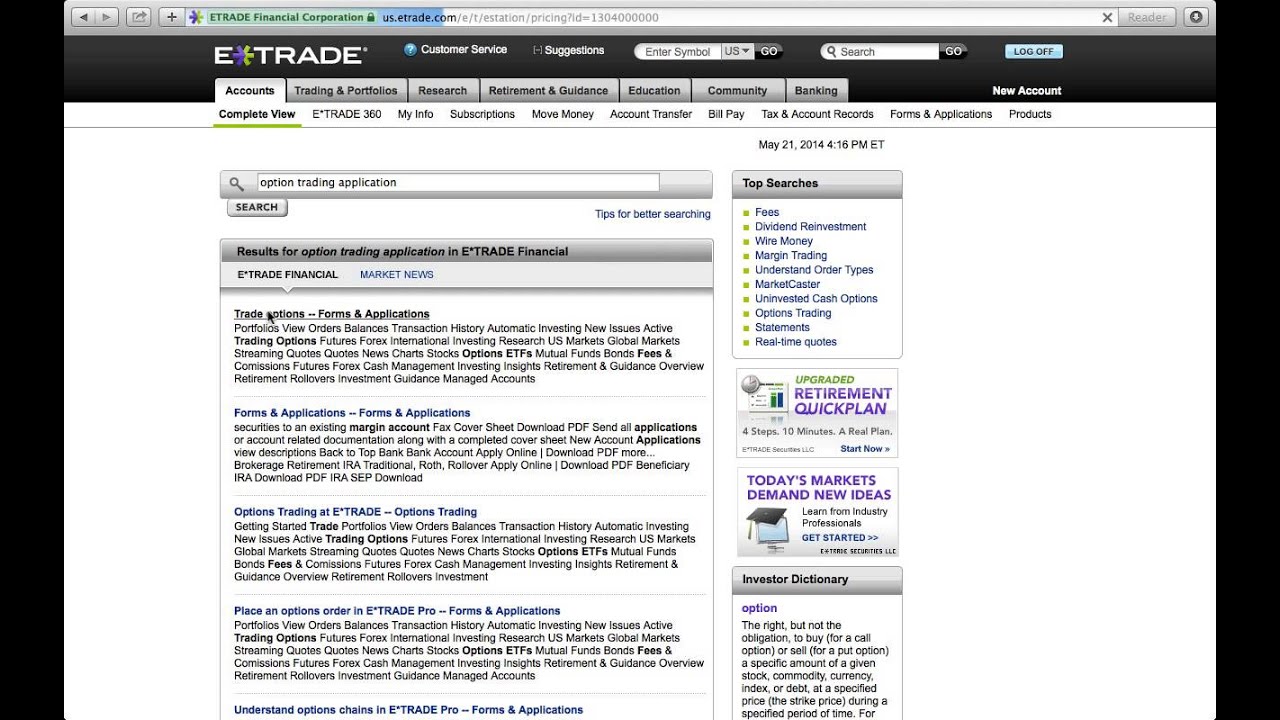The image size is (1280, 720).
Task: Select Forms & Applications submenu item
Action: 941,114
